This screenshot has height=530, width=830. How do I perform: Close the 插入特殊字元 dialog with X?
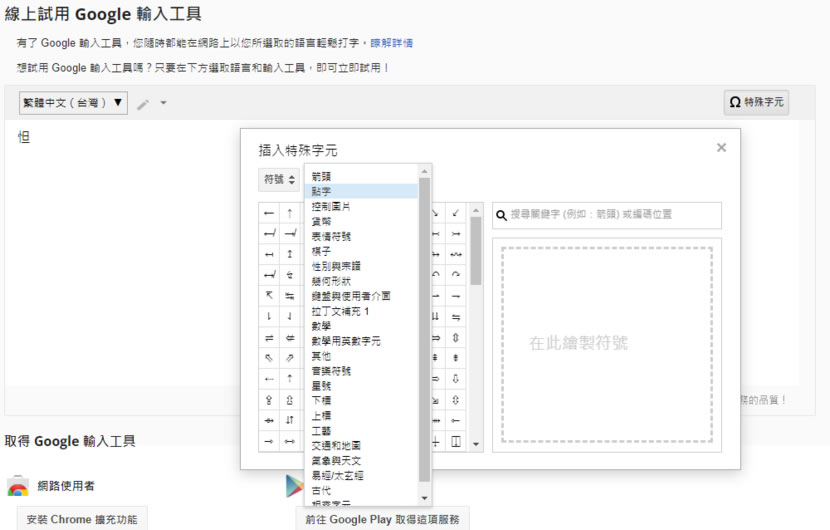pos(721,148)
